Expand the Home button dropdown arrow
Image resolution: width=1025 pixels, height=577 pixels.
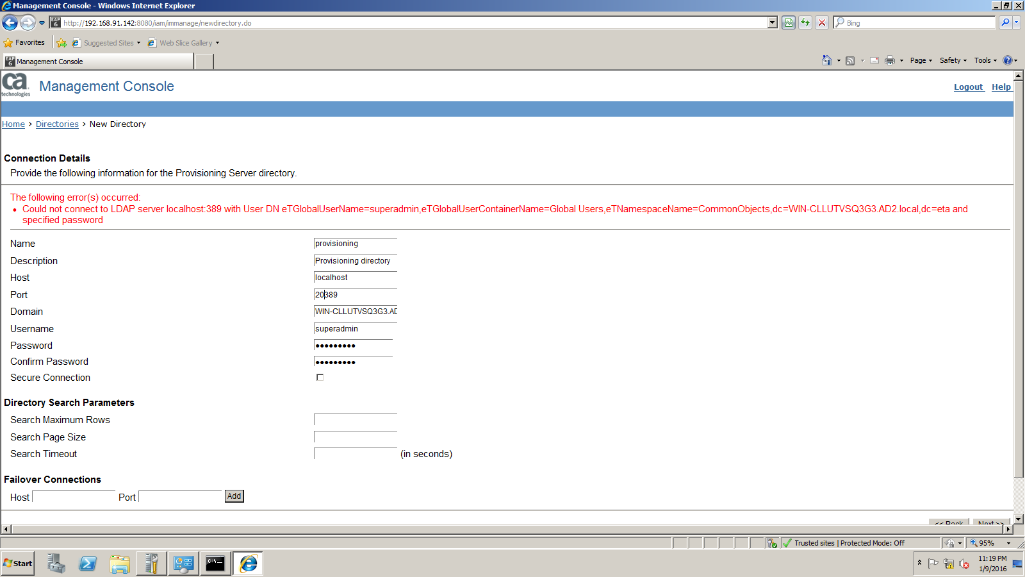point(838,61)
